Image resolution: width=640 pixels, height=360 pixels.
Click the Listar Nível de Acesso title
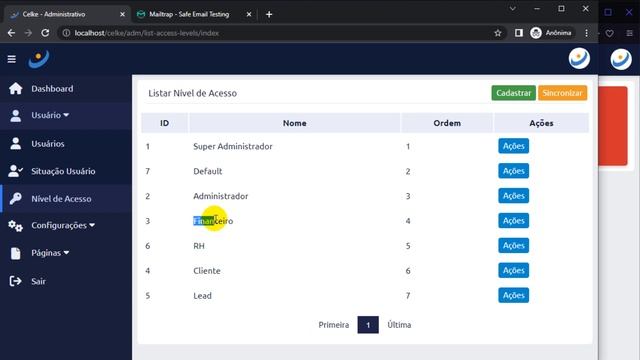click(192, 93)
